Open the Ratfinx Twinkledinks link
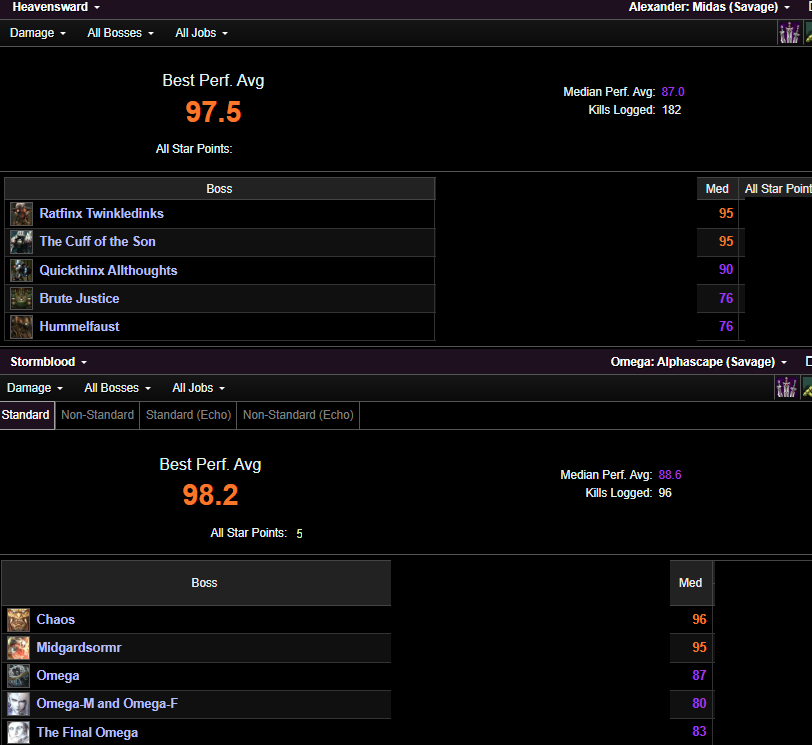812x745 pixels. 102,214
